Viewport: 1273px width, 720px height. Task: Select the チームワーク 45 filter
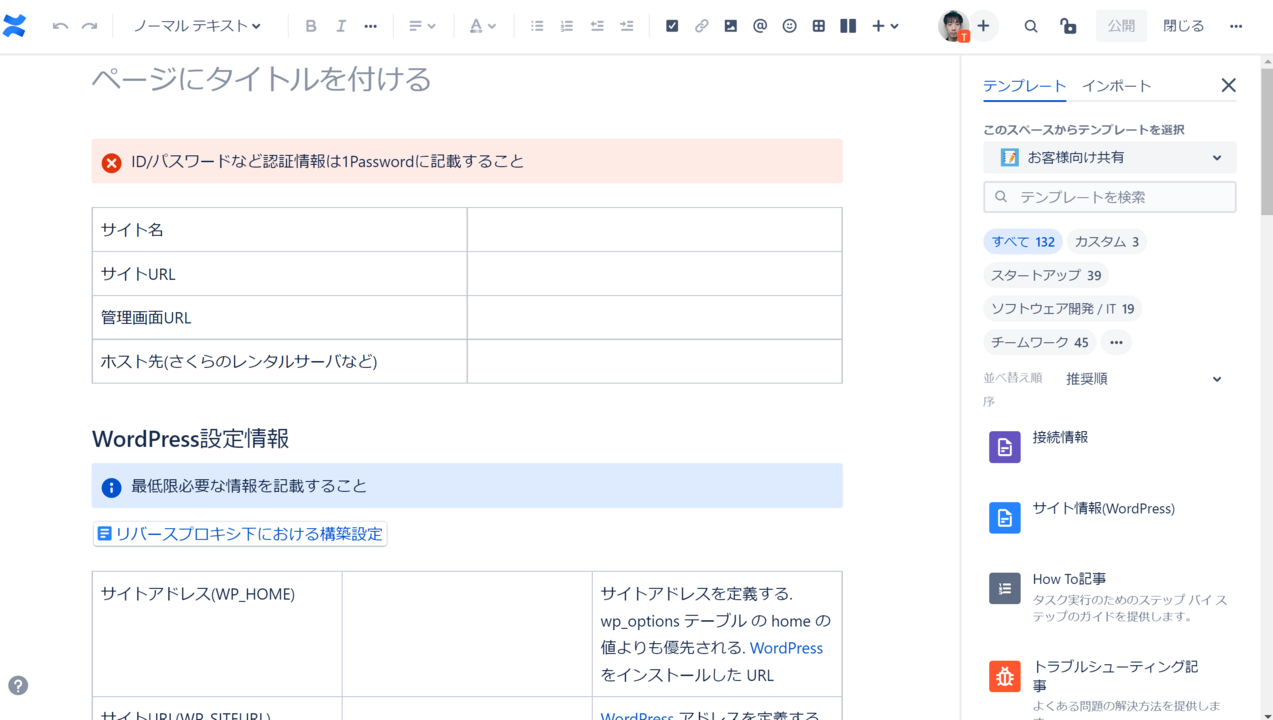[1040, 342]
